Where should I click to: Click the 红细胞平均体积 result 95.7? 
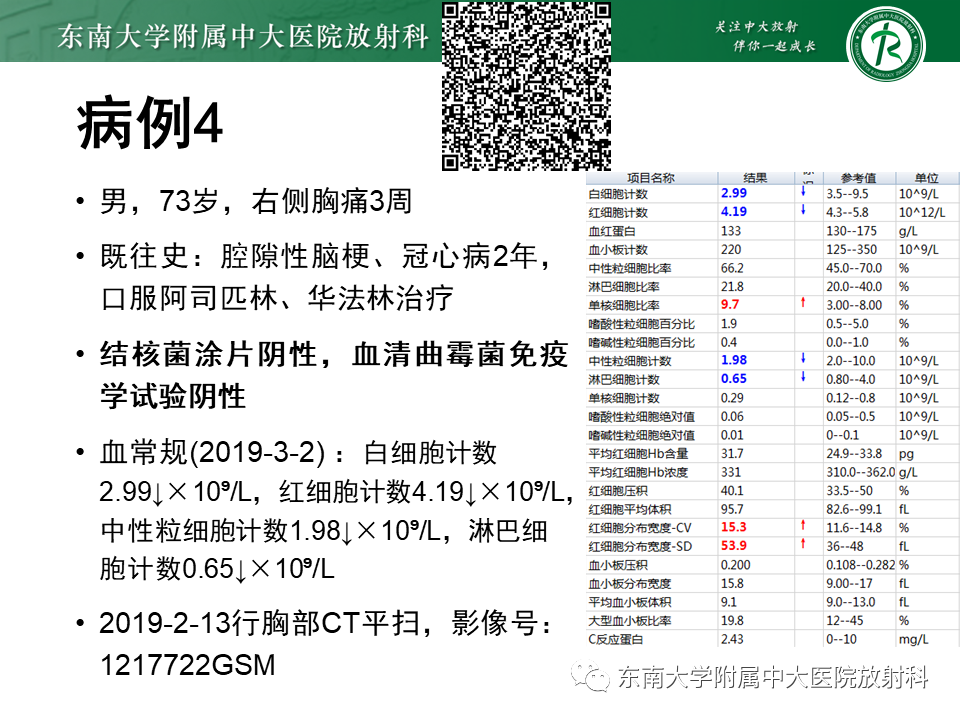(x=732, y=509)
